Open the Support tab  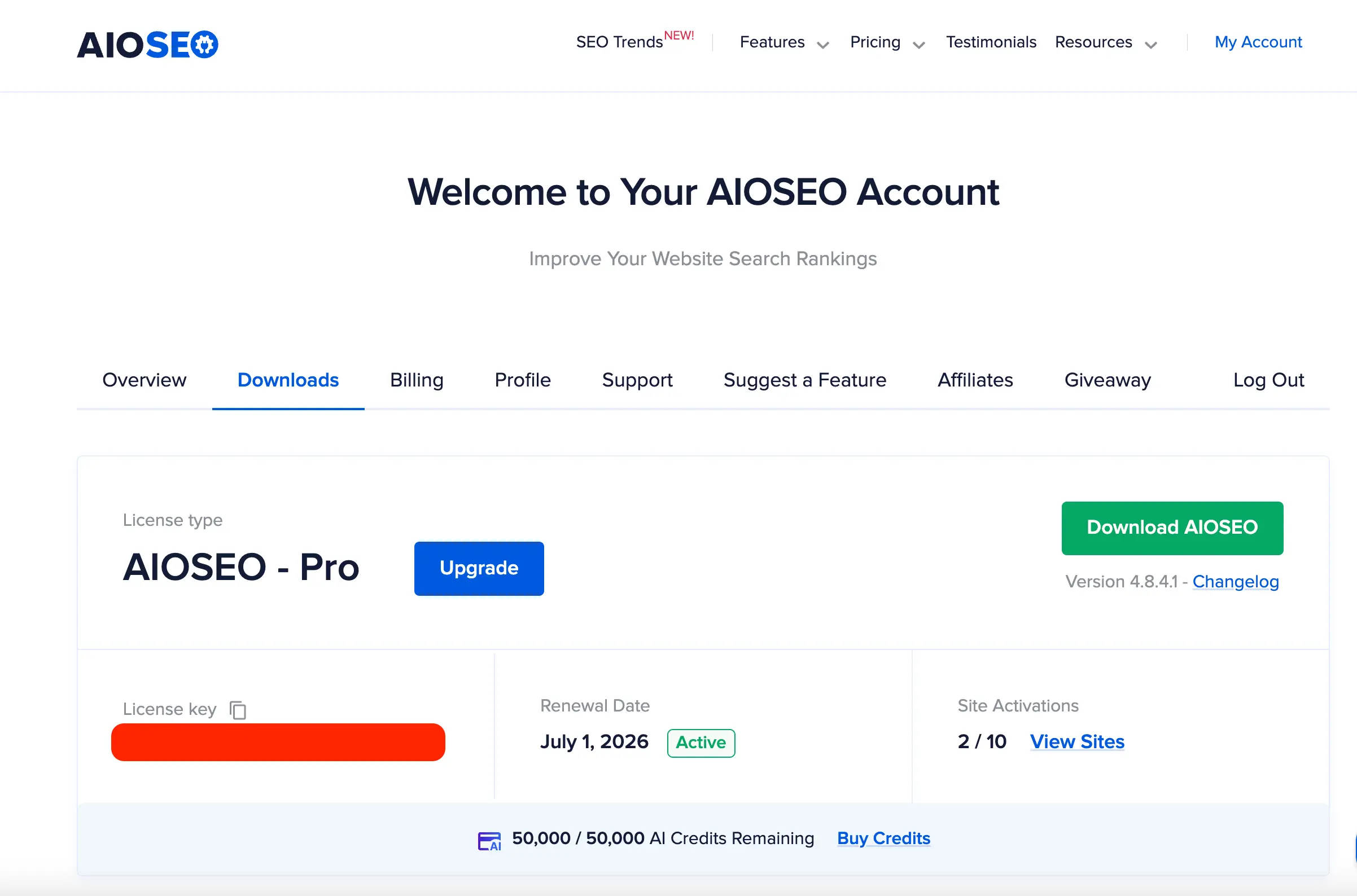click(x=637, y=380)
